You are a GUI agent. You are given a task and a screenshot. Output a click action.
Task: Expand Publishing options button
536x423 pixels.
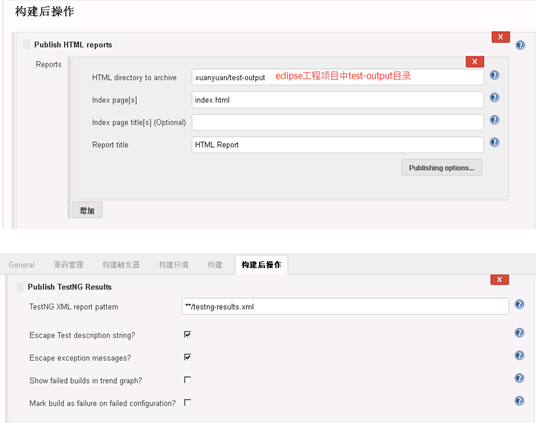click(442, 168)
